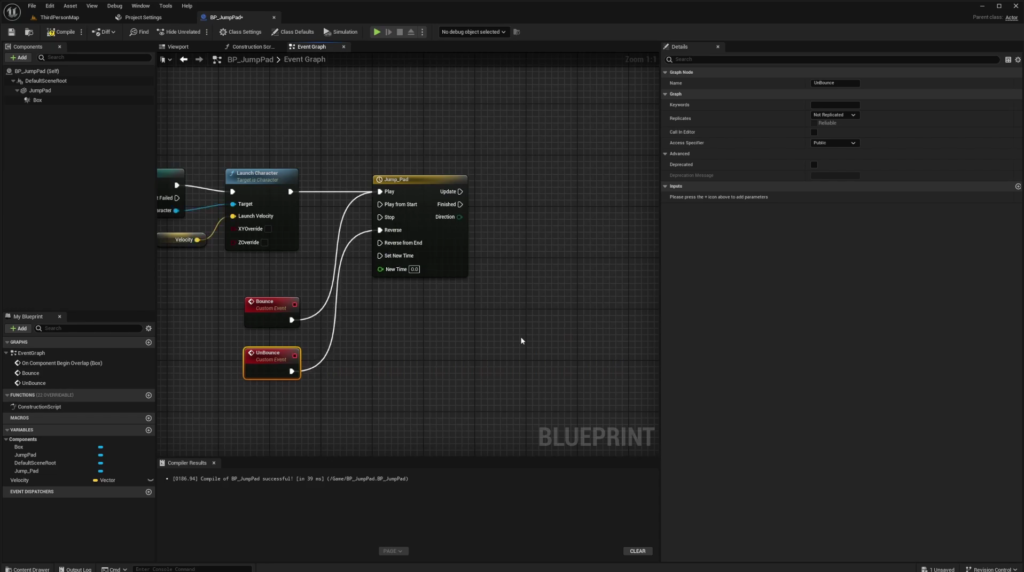The image size is (1024, 572).
Task: Add a new variable with the plus icon
Action: [x=148, y=430]
